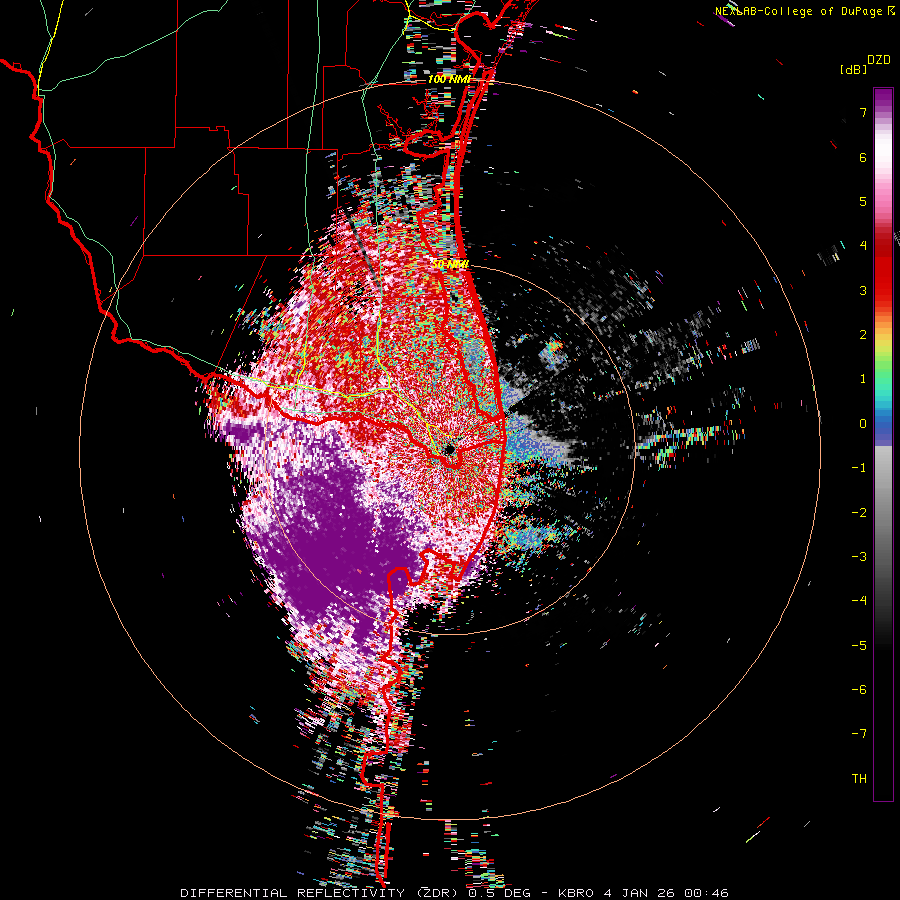900x900 pixels.
Task: Click the scale value -4
Action: tap(859, 600)
